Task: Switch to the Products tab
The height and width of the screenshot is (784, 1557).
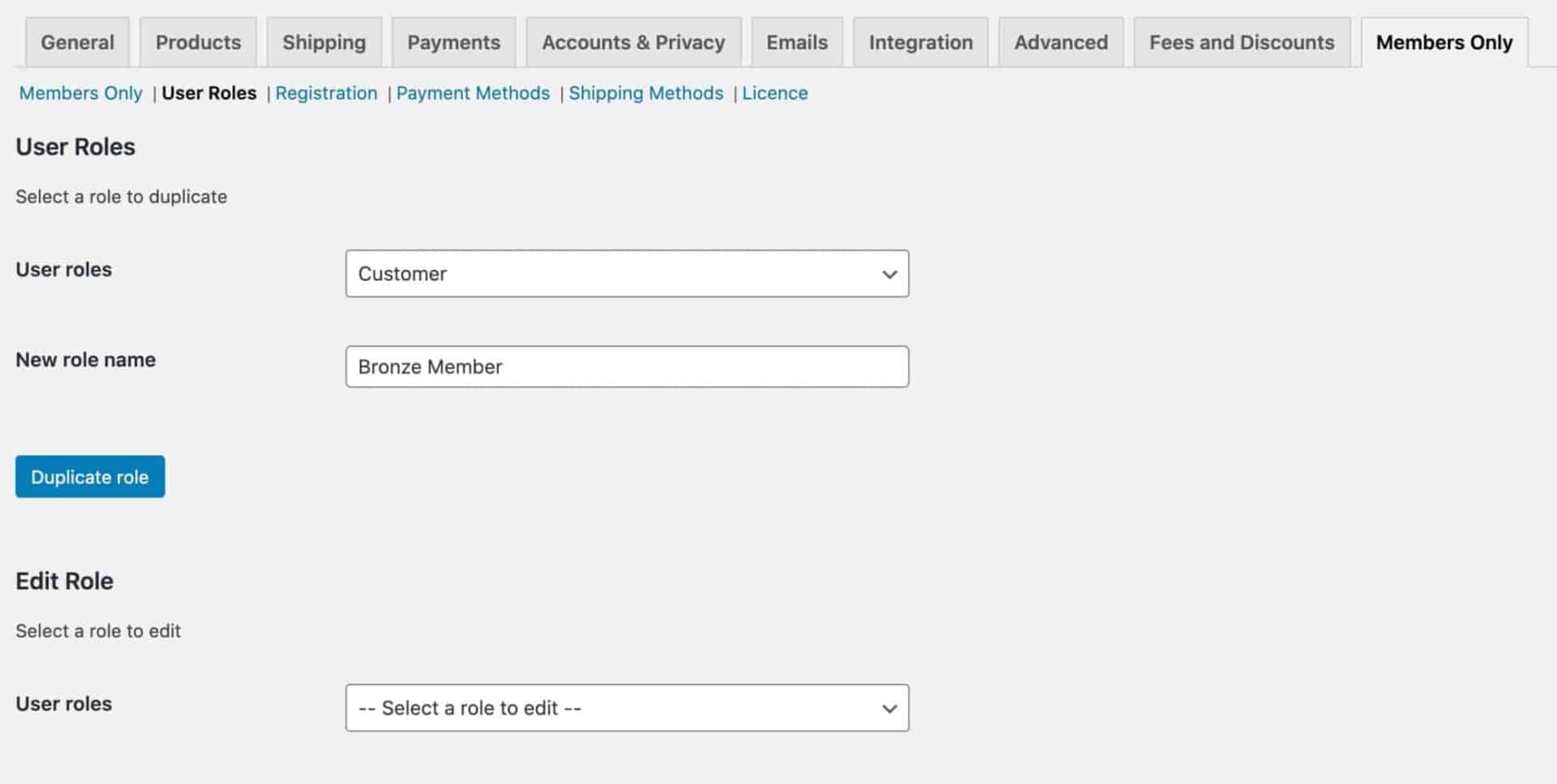Action: 198,42
